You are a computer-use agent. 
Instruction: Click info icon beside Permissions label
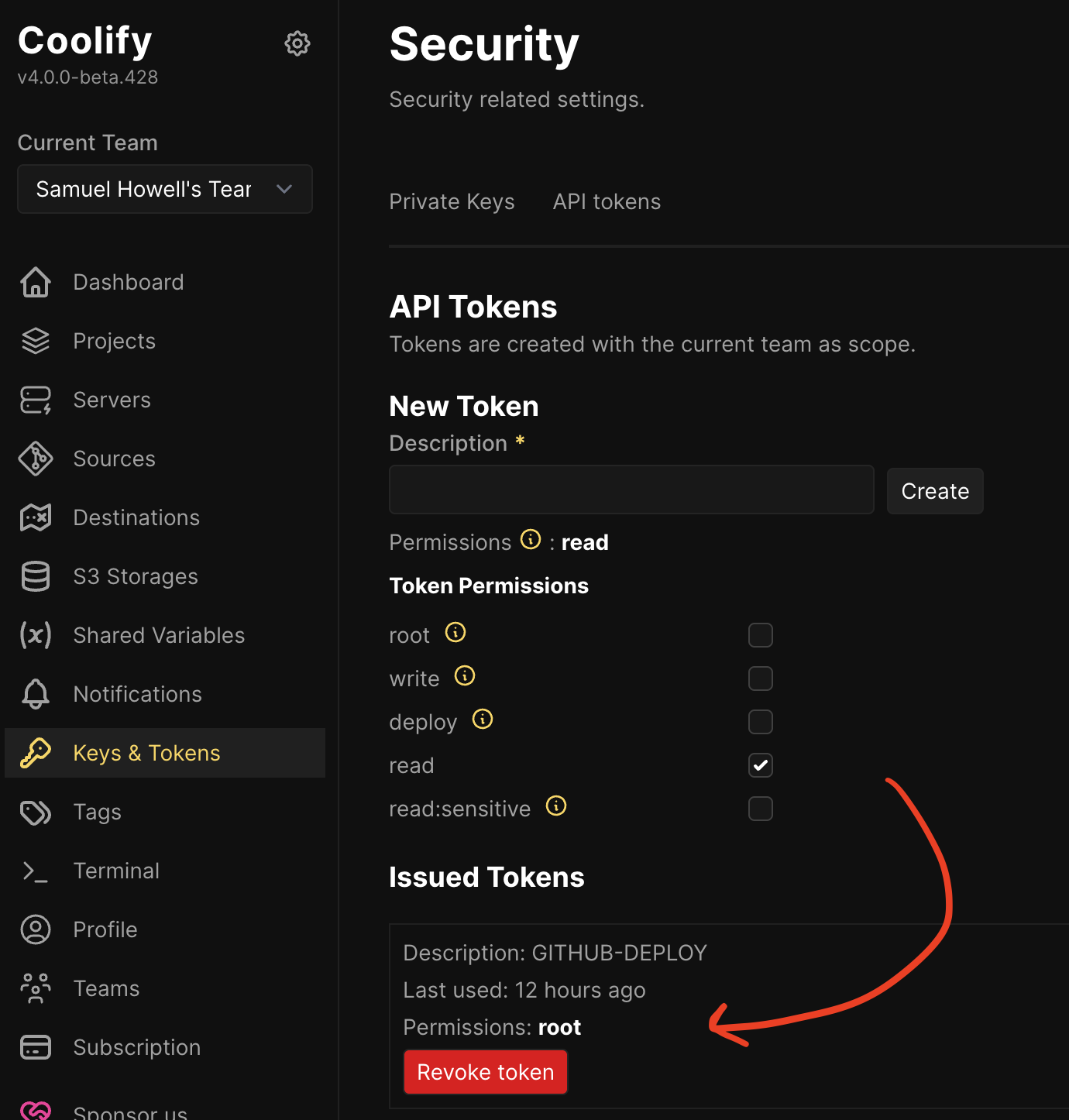click(x=531, y=539)
